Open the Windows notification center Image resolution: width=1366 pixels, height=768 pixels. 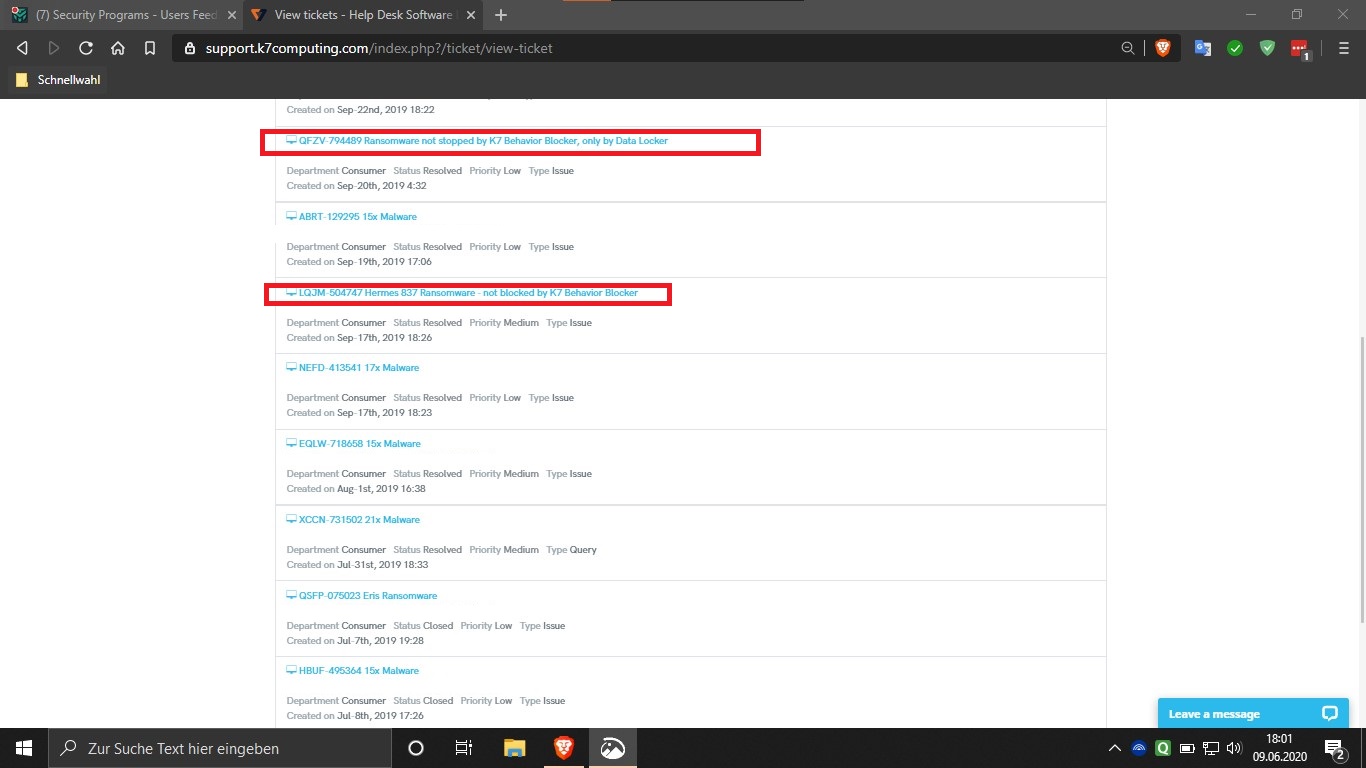[1334, 748]
